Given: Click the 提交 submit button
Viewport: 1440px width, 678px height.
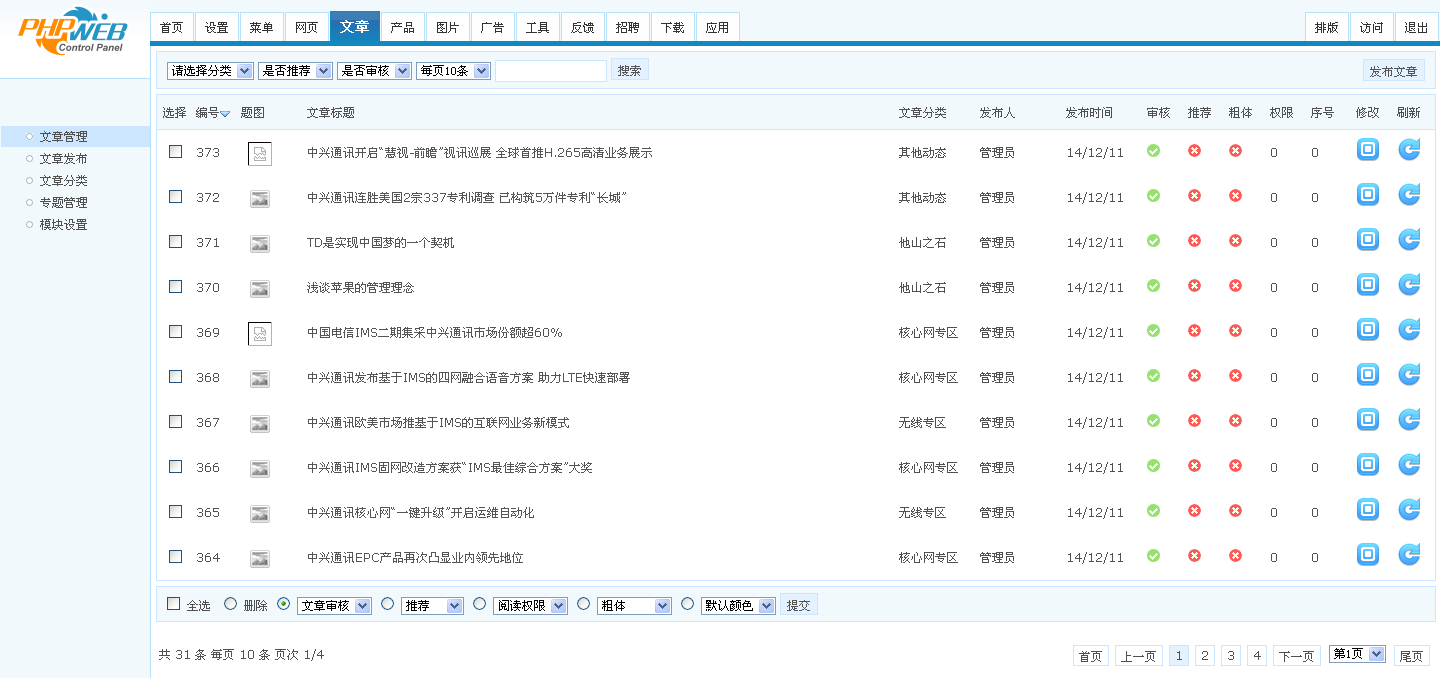Looking at the screenshot, I should pos(799,605).
